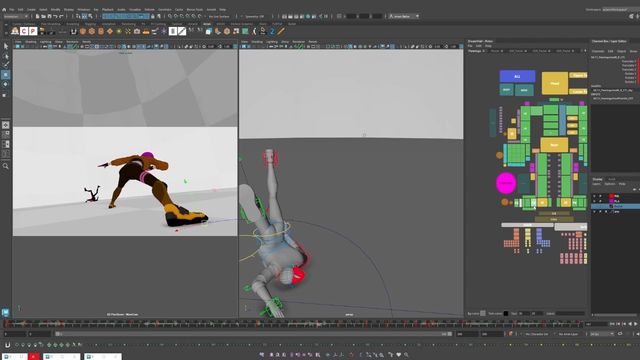640x360 pixels.
Task: Open the Playback menu
Action: tap(108, 9)
